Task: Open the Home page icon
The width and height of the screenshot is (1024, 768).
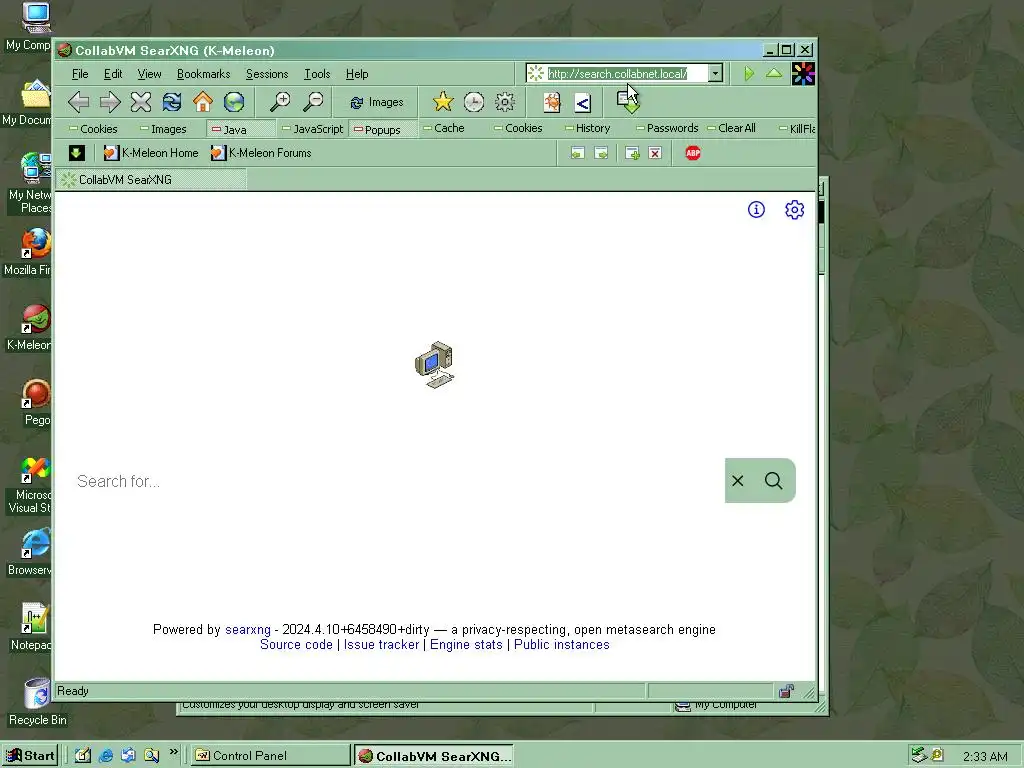Action: 203,102
